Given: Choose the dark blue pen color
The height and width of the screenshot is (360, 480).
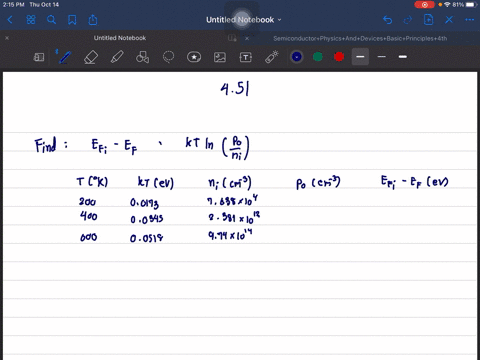Looking at the screenshot, I should coord(297,57).
